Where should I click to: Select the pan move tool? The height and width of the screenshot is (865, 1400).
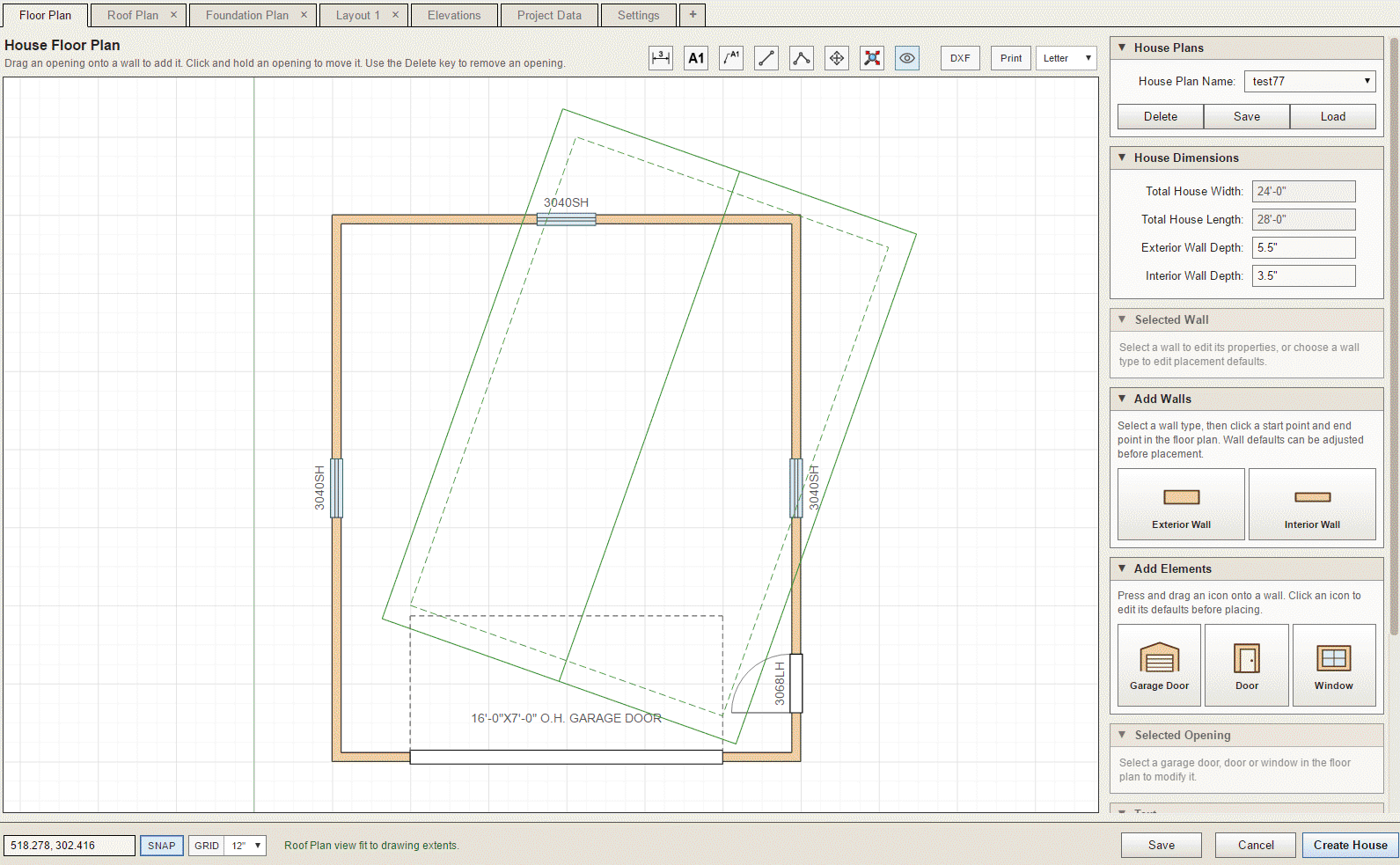point(837,58)
